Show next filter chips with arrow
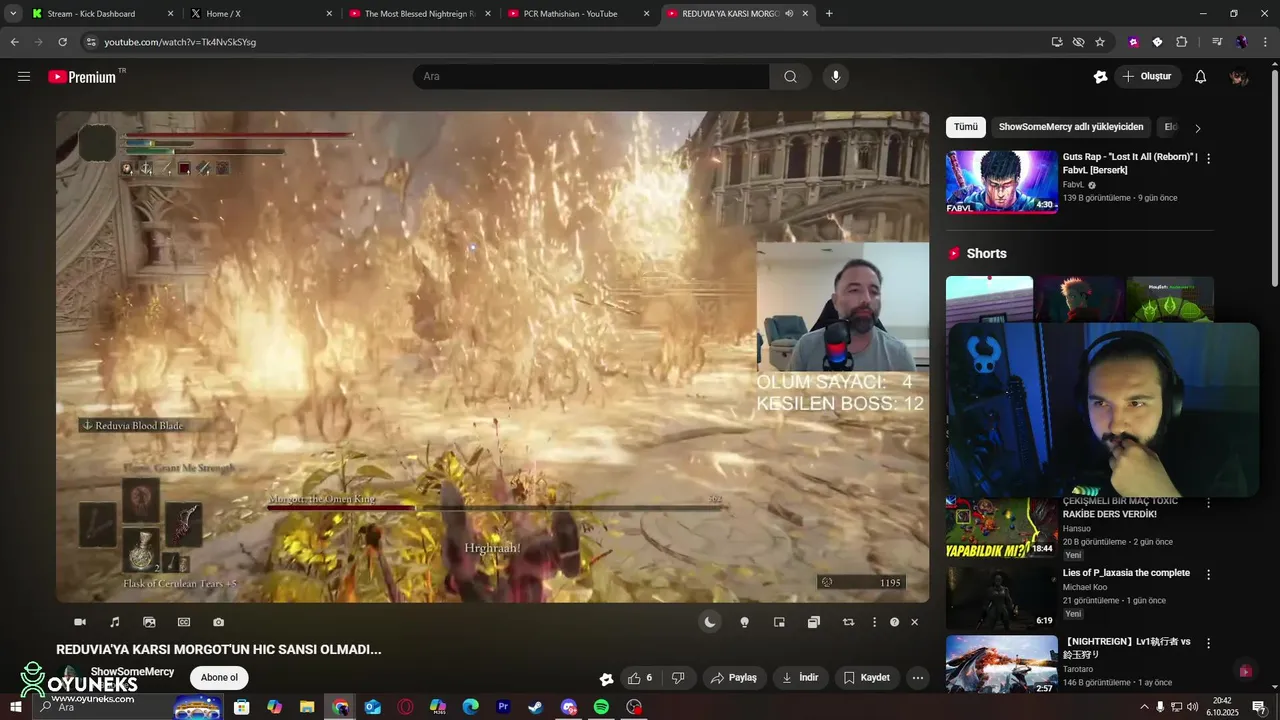Screen dimensions: 1280x720 point(1198,128)
